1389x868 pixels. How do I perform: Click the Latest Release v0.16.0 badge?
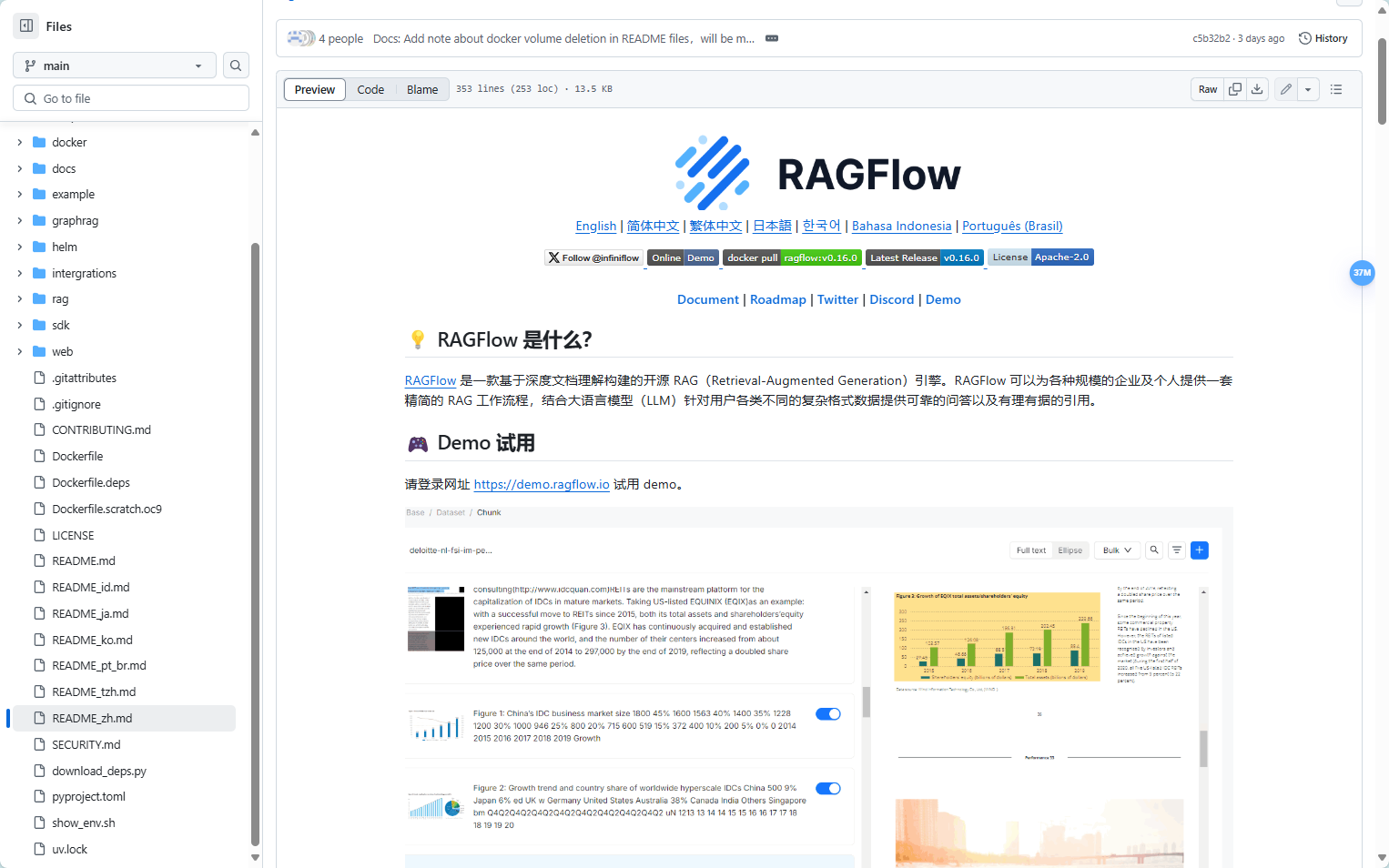925,257
